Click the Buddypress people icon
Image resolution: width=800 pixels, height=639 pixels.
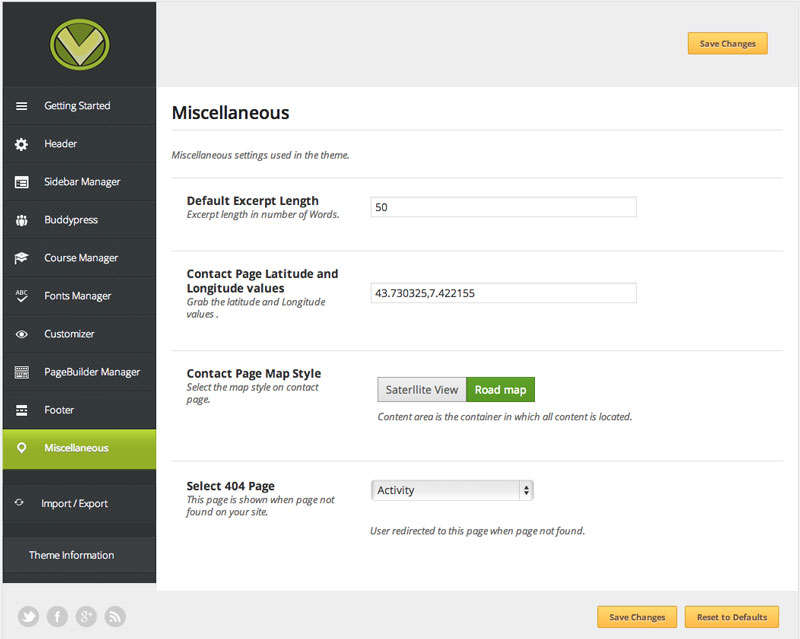point(21,220)
